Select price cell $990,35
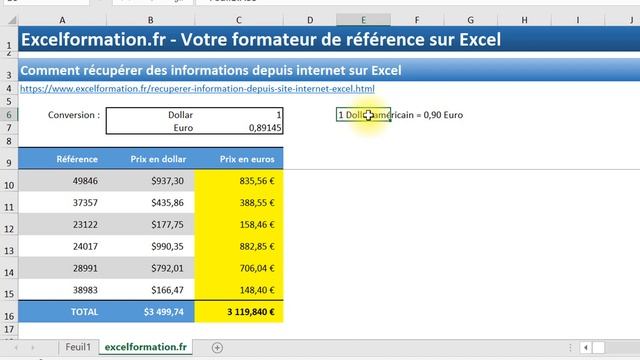 [150, 246]
